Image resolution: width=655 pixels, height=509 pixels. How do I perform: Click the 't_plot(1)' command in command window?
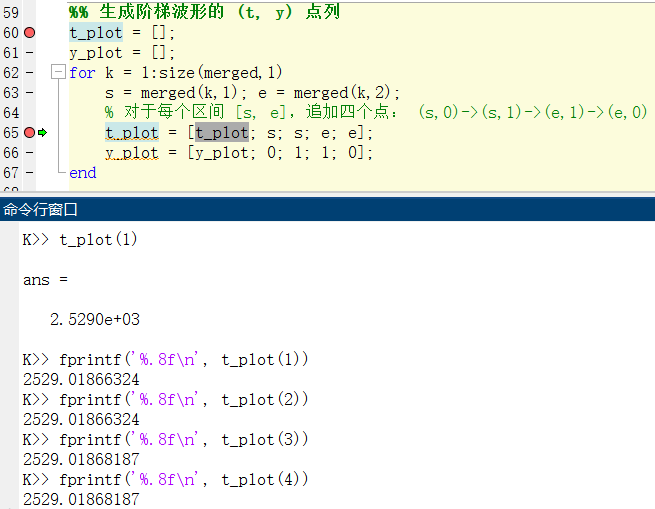[x=98, y=240]
